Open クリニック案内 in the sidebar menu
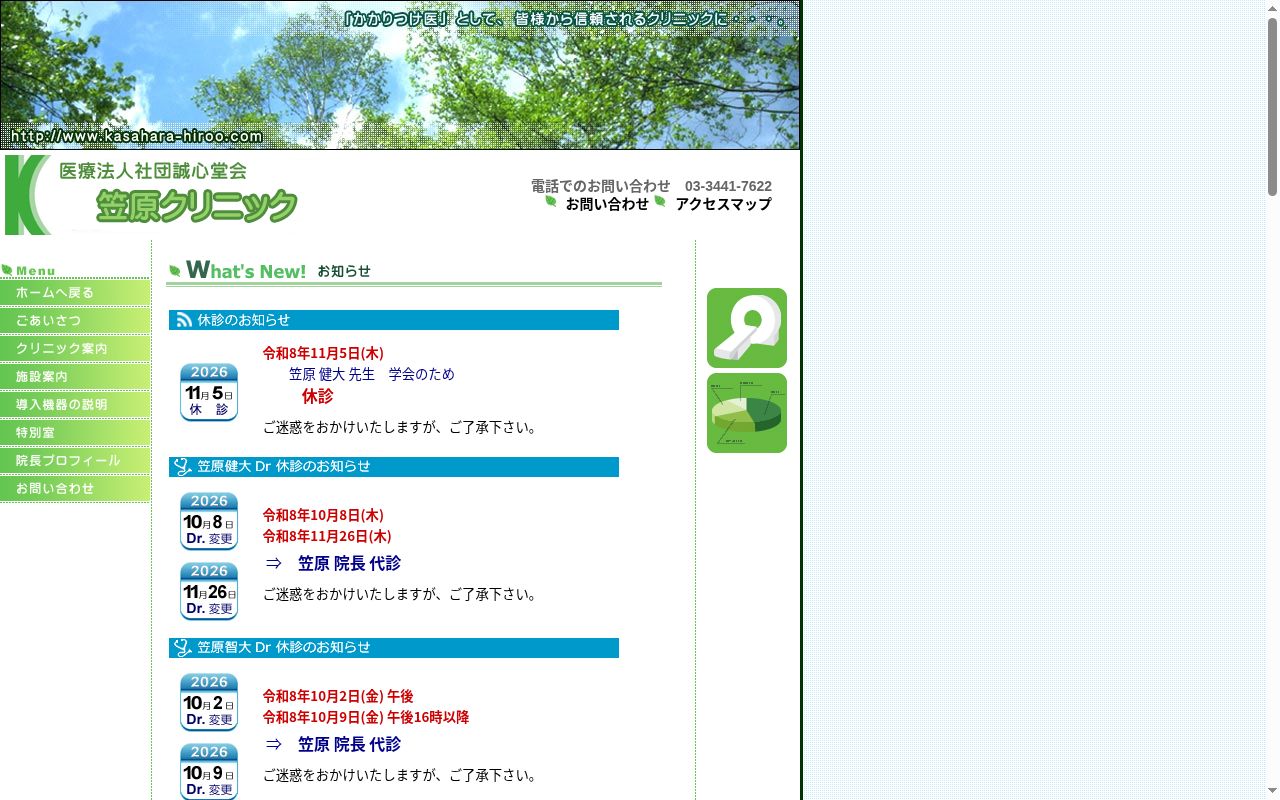 pos(75,349)
